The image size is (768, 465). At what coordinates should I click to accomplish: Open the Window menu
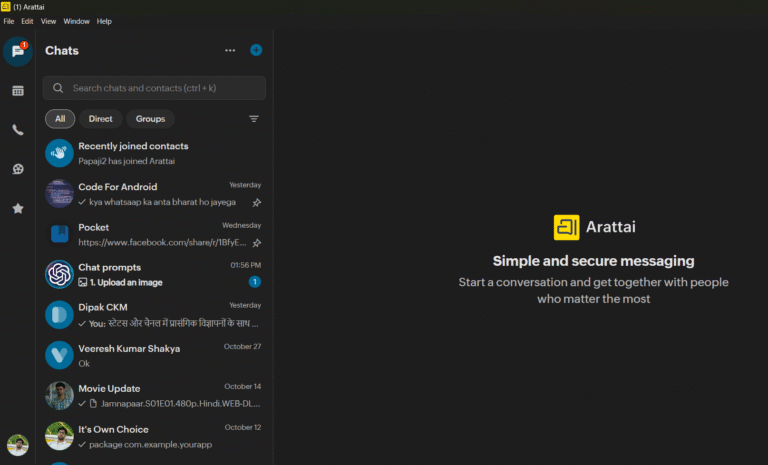click(76, 21)
